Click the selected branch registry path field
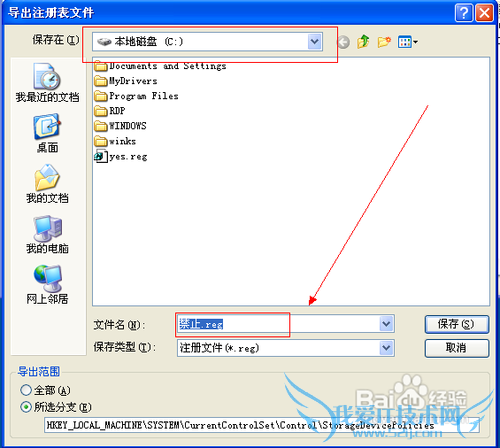This screenshot has width=500, height=448. click(262, 425)
